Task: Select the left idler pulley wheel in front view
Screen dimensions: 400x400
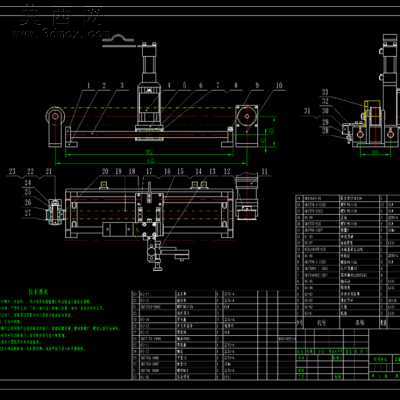Action: [55, 117]
